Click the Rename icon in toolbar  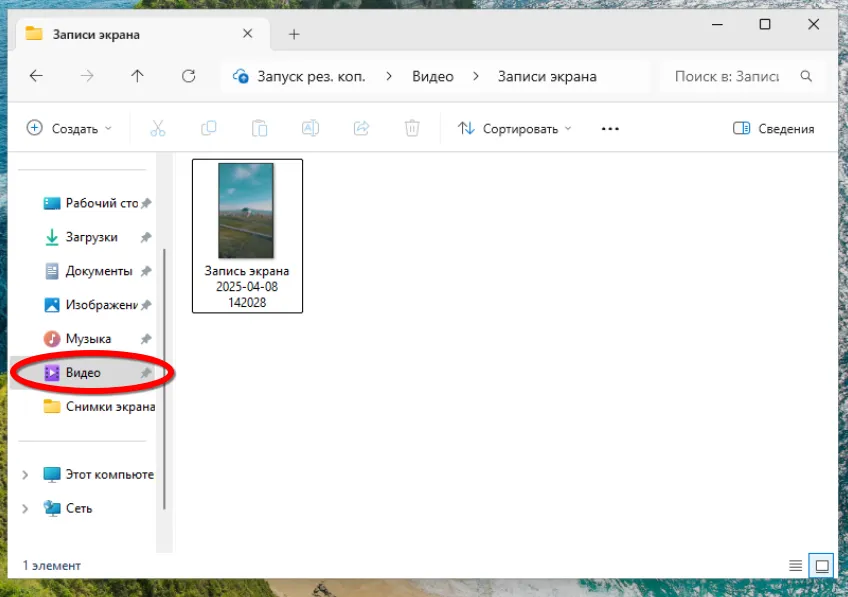pos(310,128)
